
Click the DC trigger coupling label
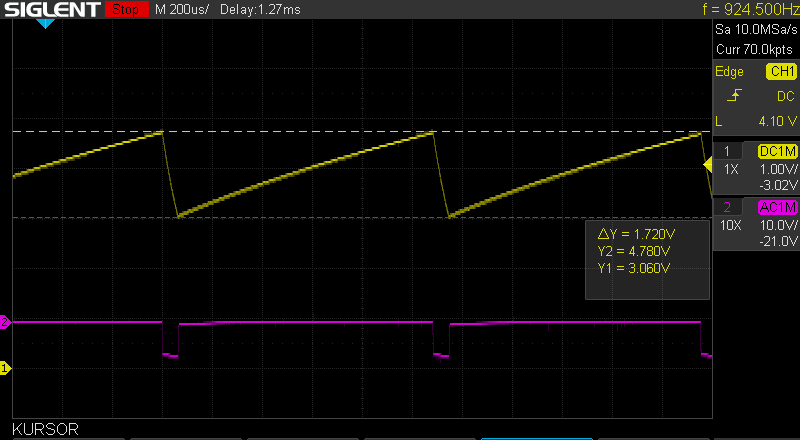[x=786, y=96]
